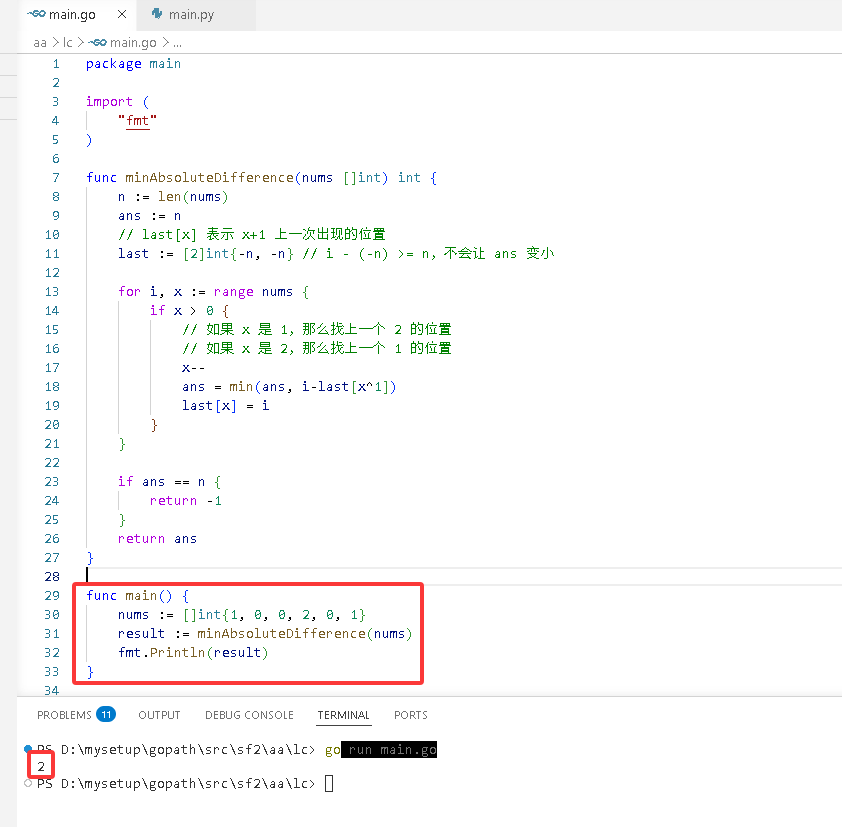Viewport: 842px width, 827px height.
Task: Select the 'lc' breadcrumb folder
Action: coord(68,42)
